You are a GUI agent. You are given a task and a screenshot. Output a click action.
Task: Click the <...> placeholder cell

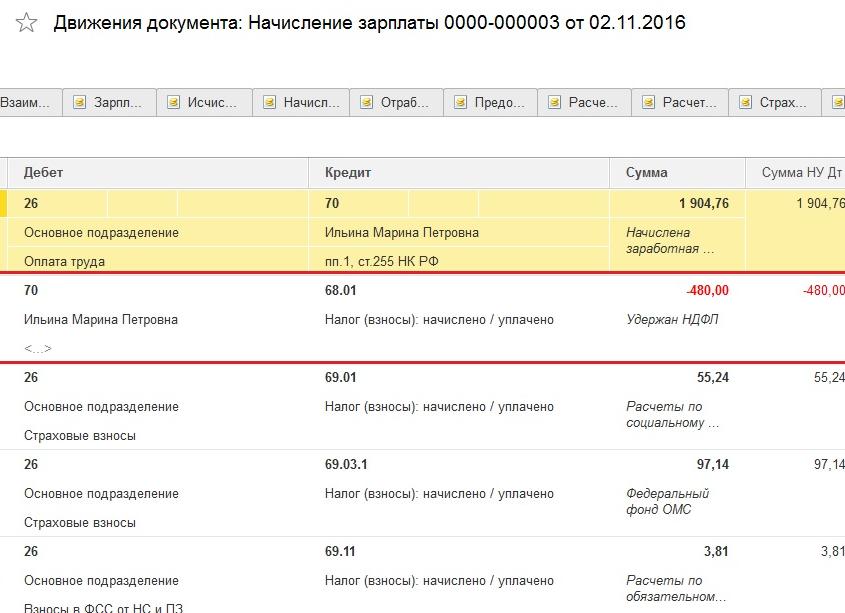(x=38, y=348)
